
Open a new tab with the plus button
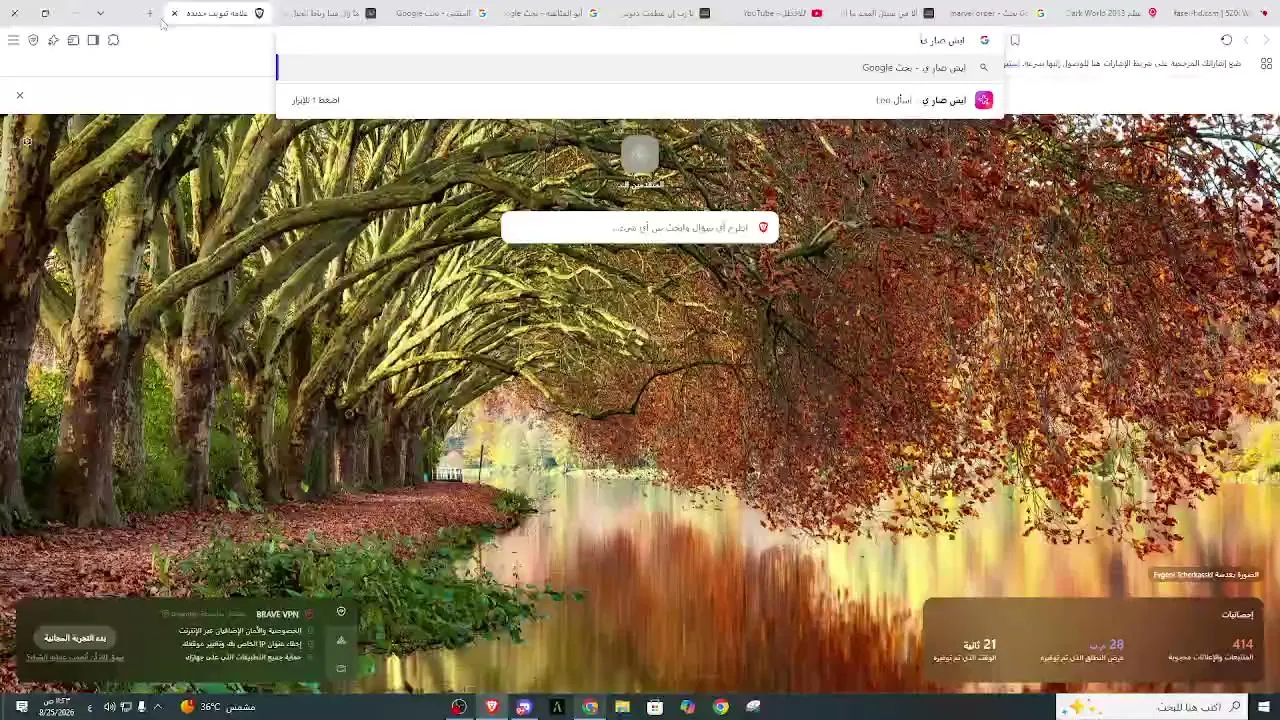(149, 13)
